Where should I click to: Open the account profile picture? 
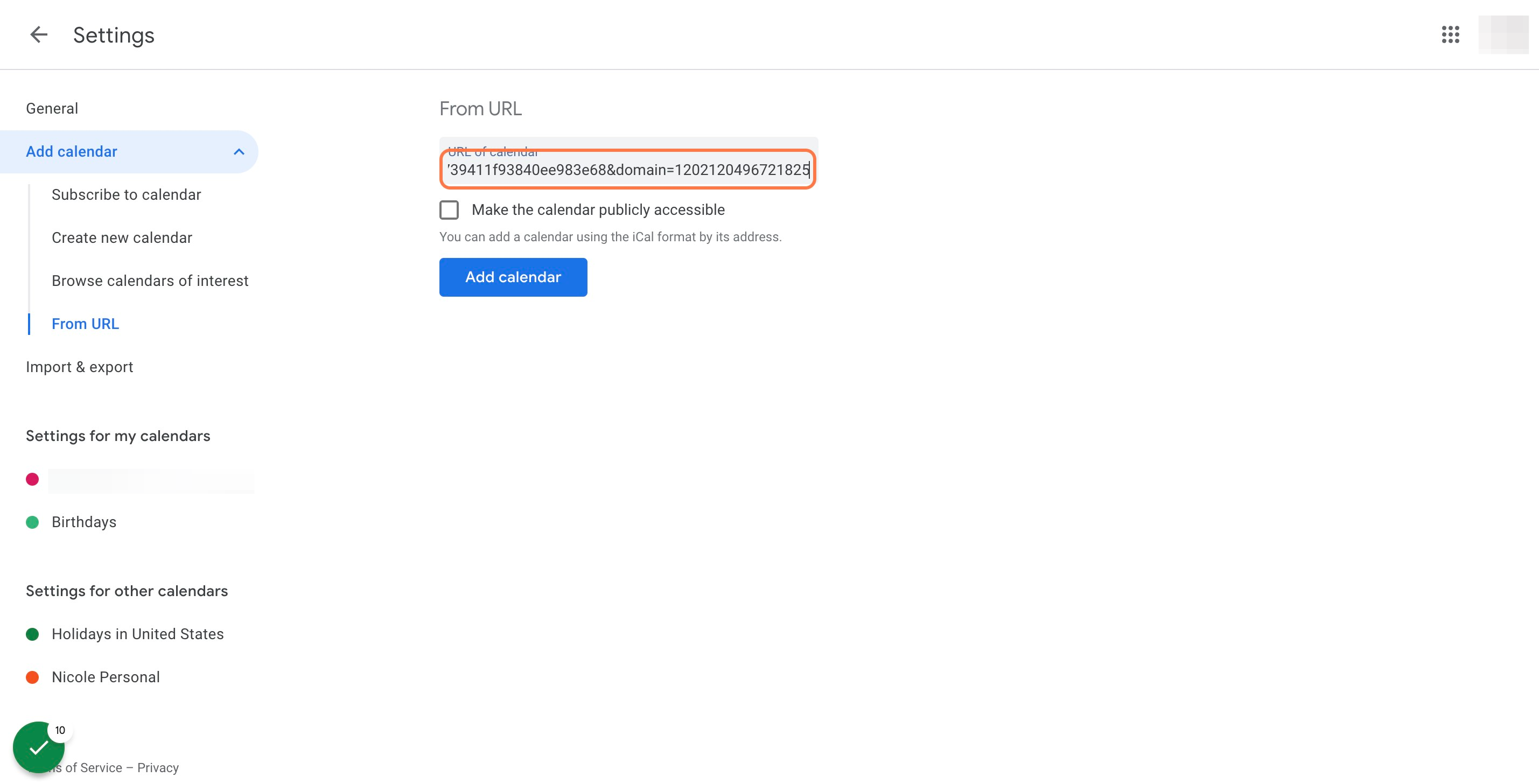pos(1503,34)
